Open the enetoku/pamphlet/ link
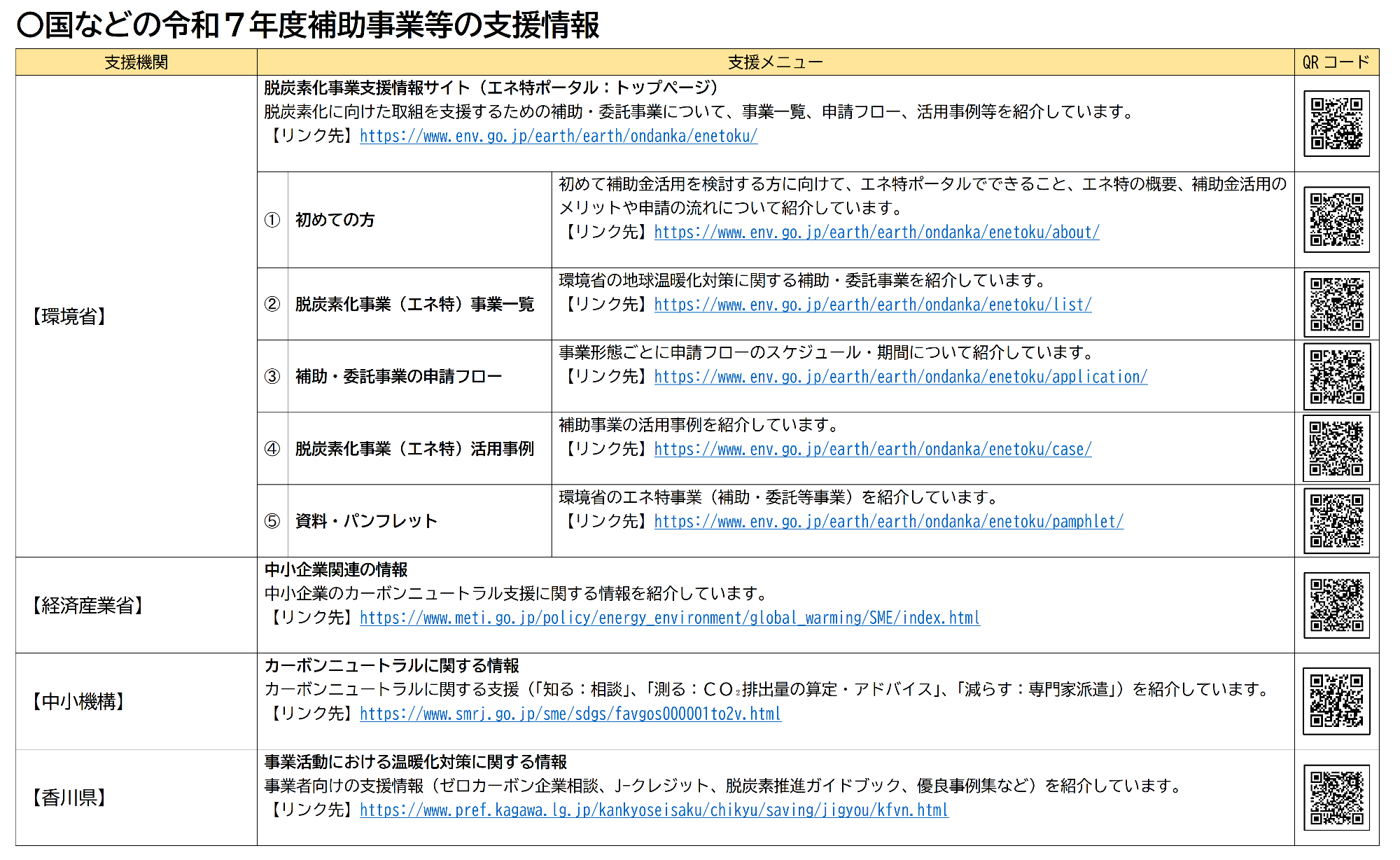Image resolution: width=1400 pixels, height=860 pixels. (x=888, y=522)
